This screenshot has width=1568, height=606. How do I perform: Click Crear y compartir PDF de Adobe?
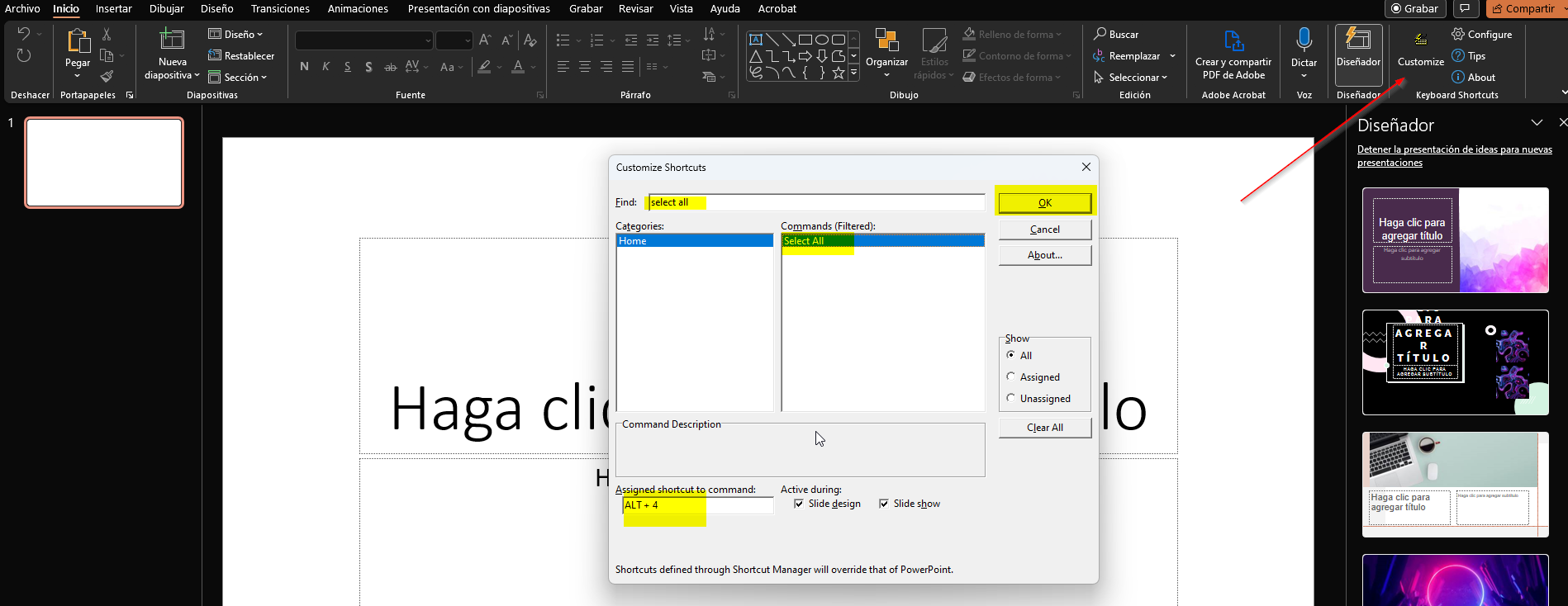1233,55
